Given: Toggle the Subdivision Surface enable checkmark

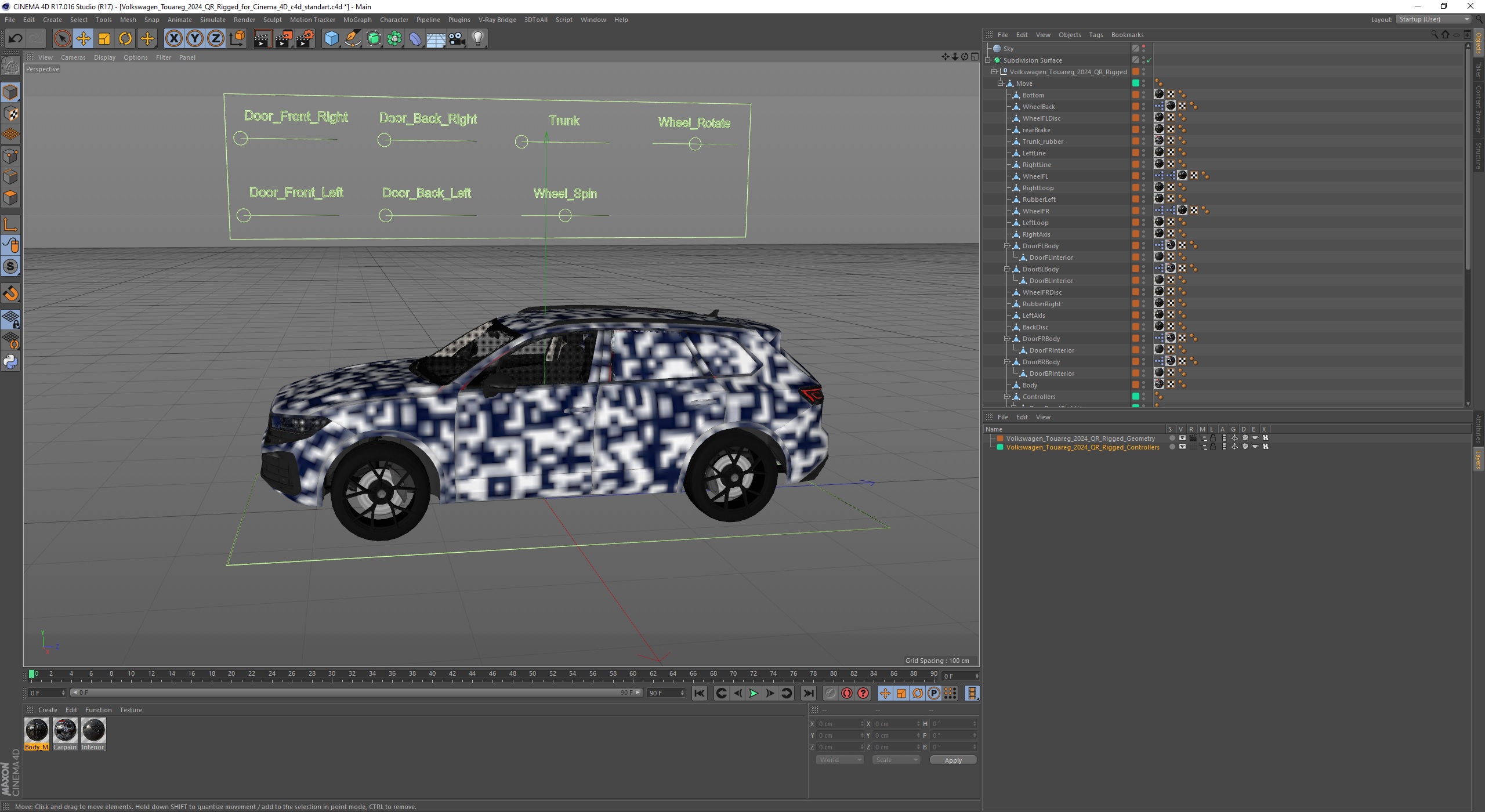Looking at the screenshot, I should click(1149, 60).
